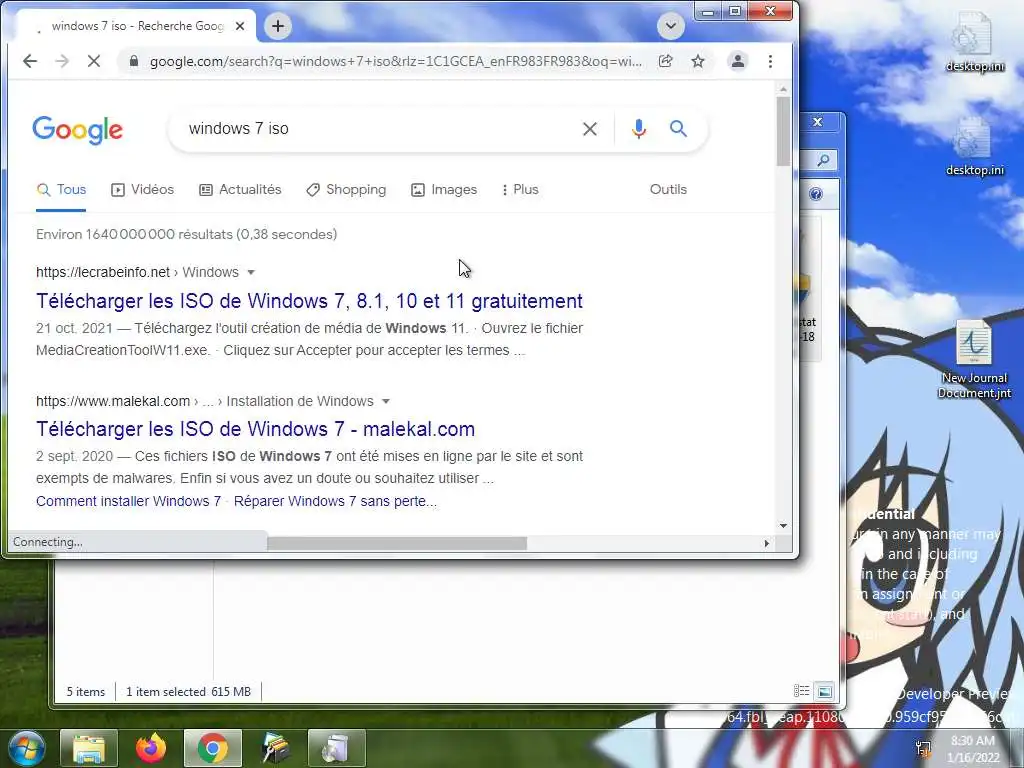Open "Télécharger les ISO de Windows 7, 8.1, 10 et 11" result
This screenshot has width=1024, height=768.
pos(309,301)
